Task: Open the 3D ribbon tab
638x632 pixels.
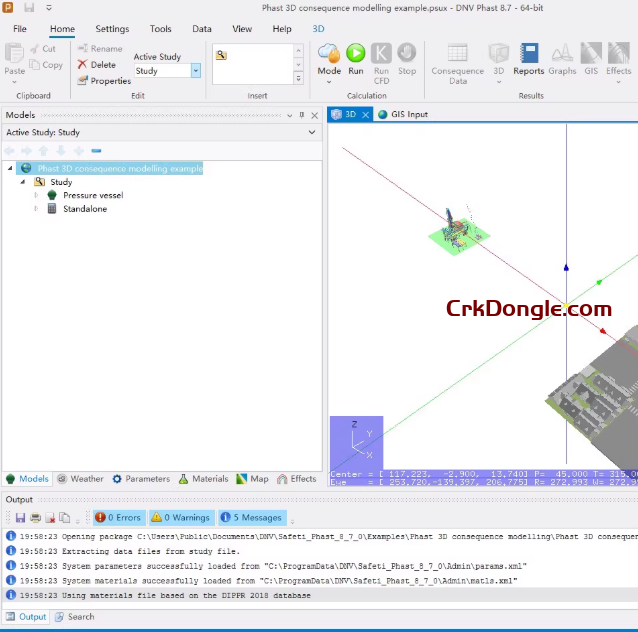Action: [x=318, y=29]
